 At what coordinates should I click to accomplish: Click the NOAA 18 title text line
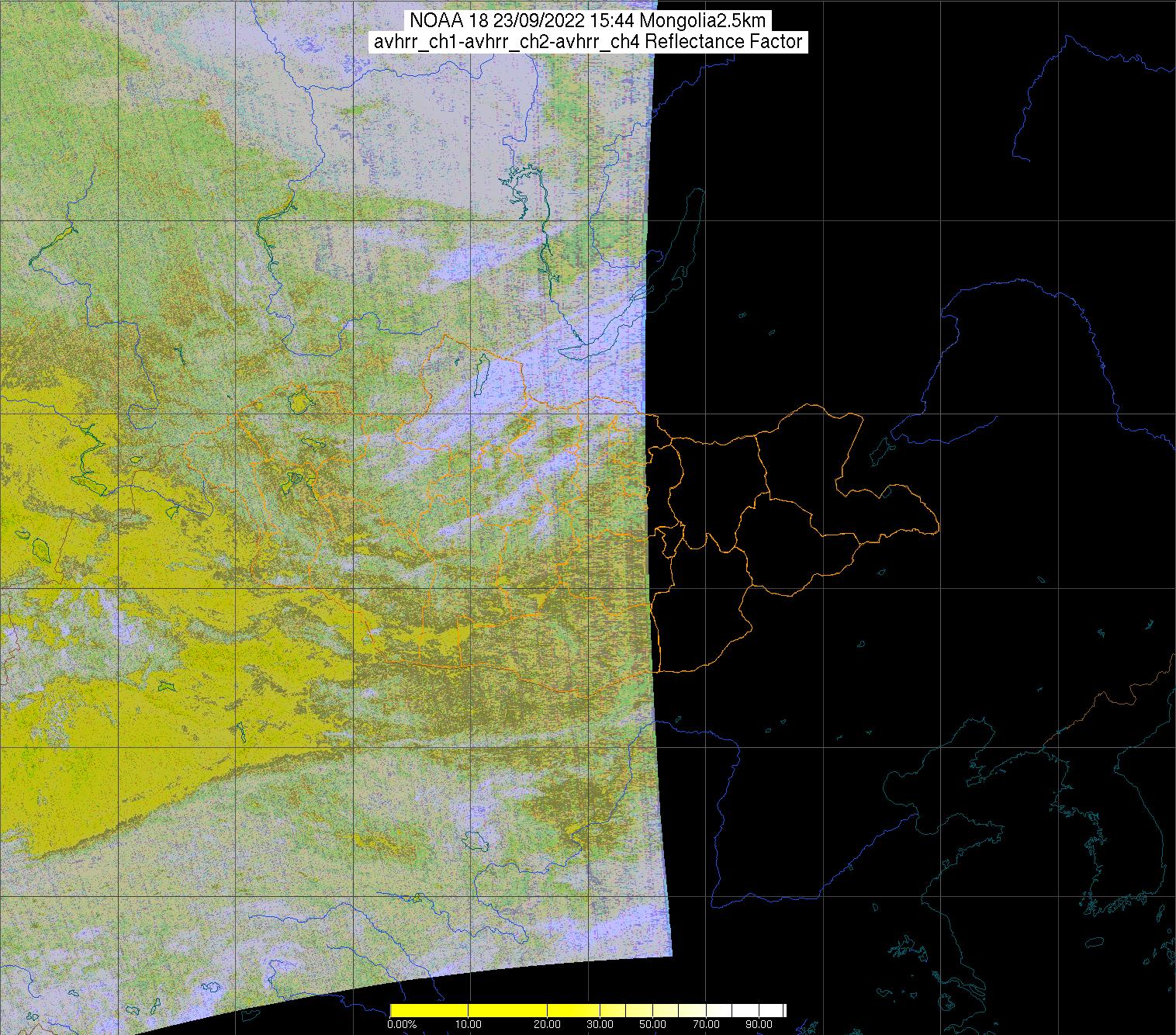coord(587,21)
